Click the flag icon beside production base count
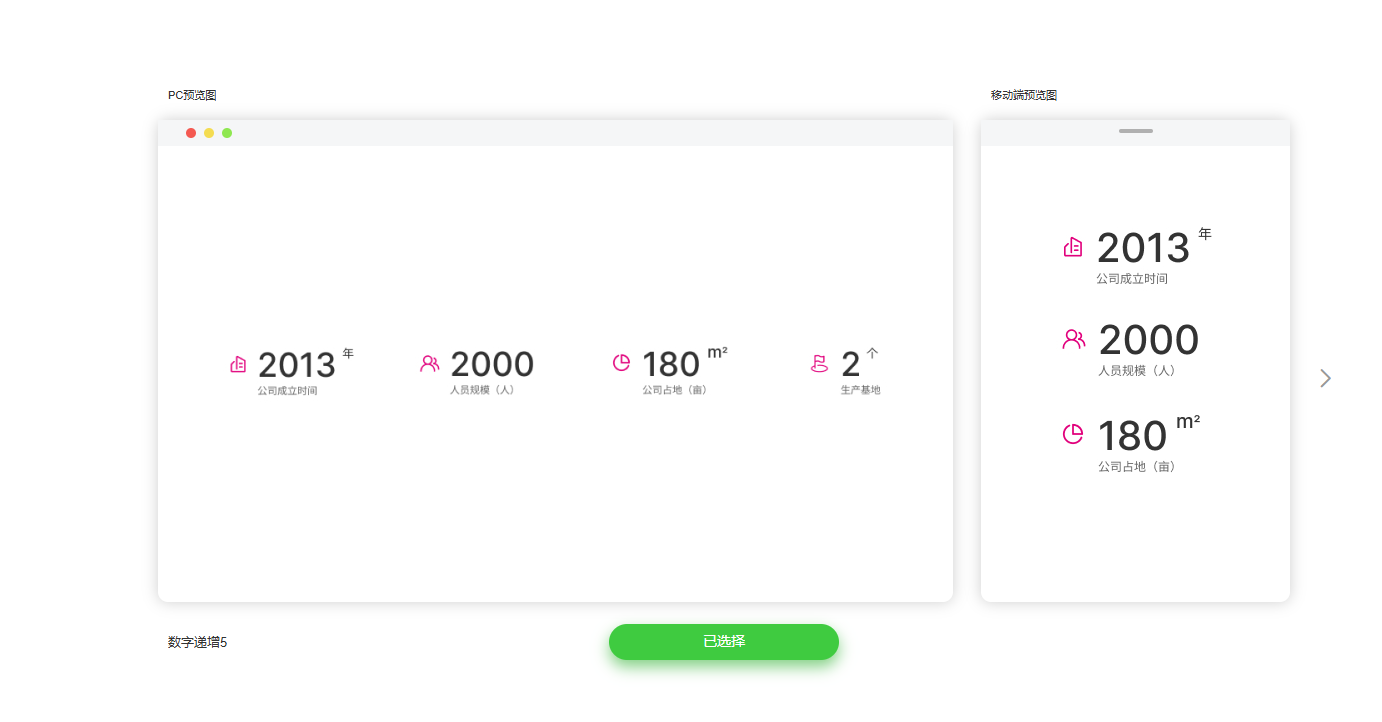The image size is (1382, 722). (819, 364)
